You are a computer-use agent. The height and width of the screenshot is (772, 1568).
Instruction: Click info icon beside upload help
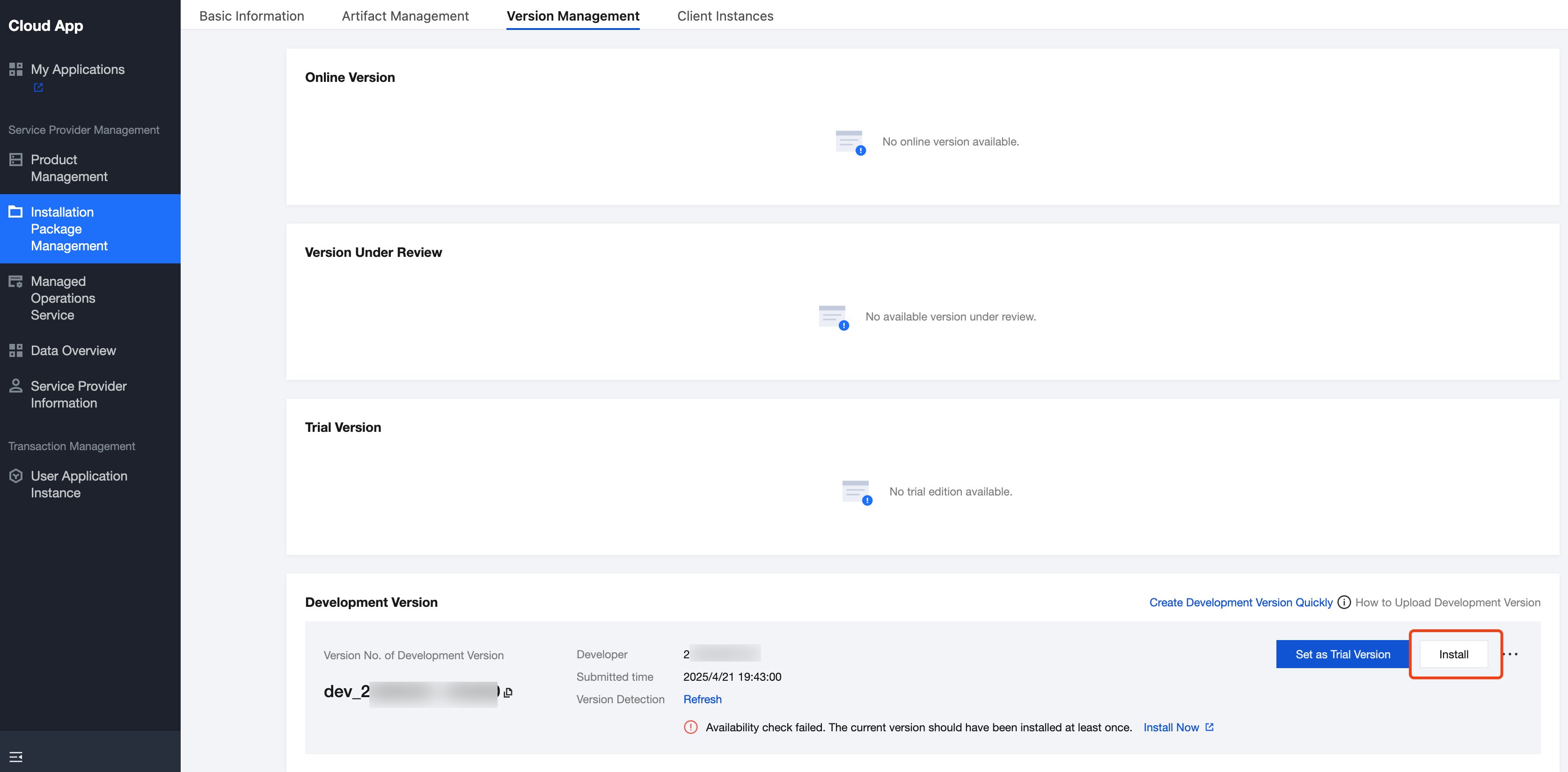(x=1344, y=602)
